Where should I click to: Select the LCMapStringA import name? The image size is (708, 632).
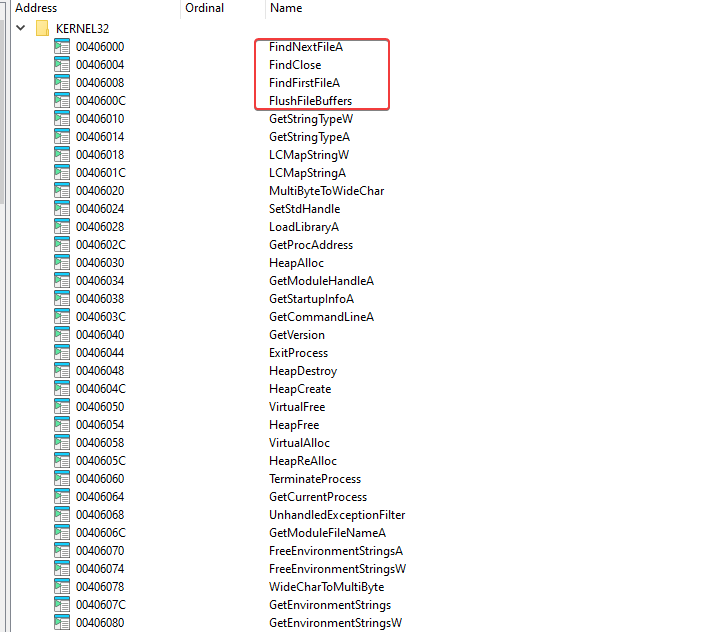pyautogui.click(x=307, y=173)
